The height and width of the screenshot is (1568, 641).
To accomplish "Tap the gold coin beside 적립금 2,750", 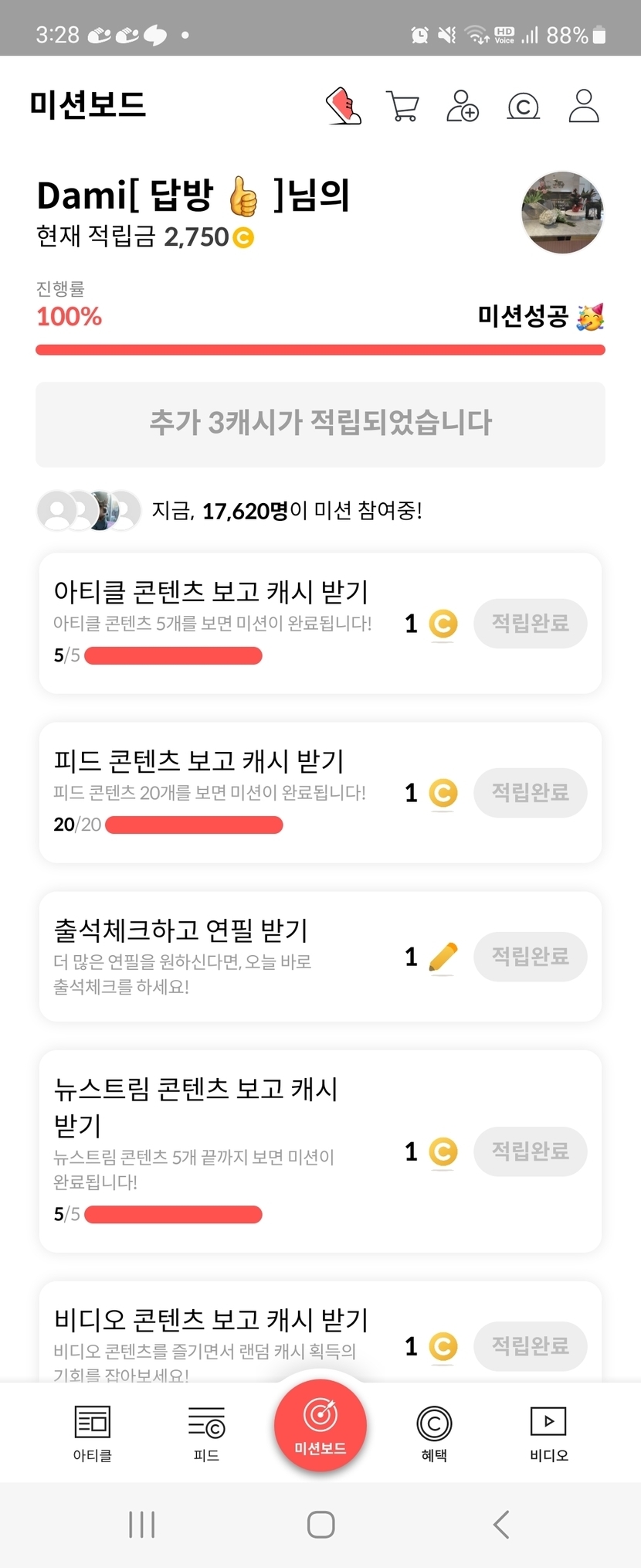I will (243, 237).
